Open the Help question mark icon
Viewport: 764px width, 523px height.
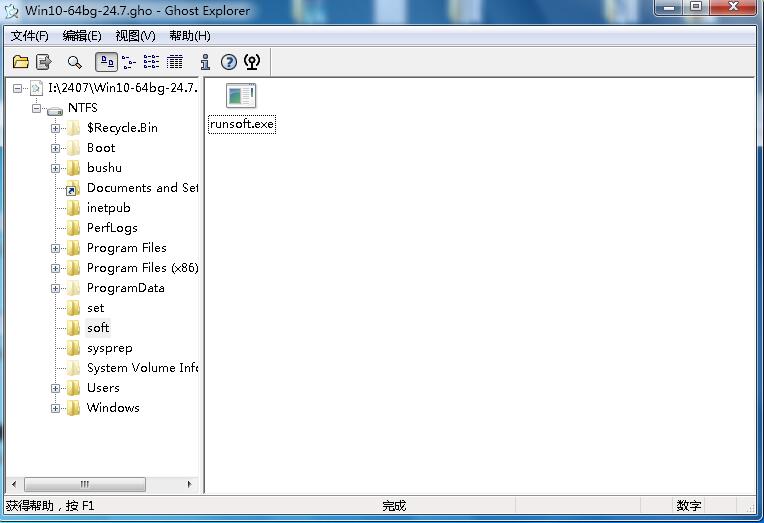[x=229, y=62]
